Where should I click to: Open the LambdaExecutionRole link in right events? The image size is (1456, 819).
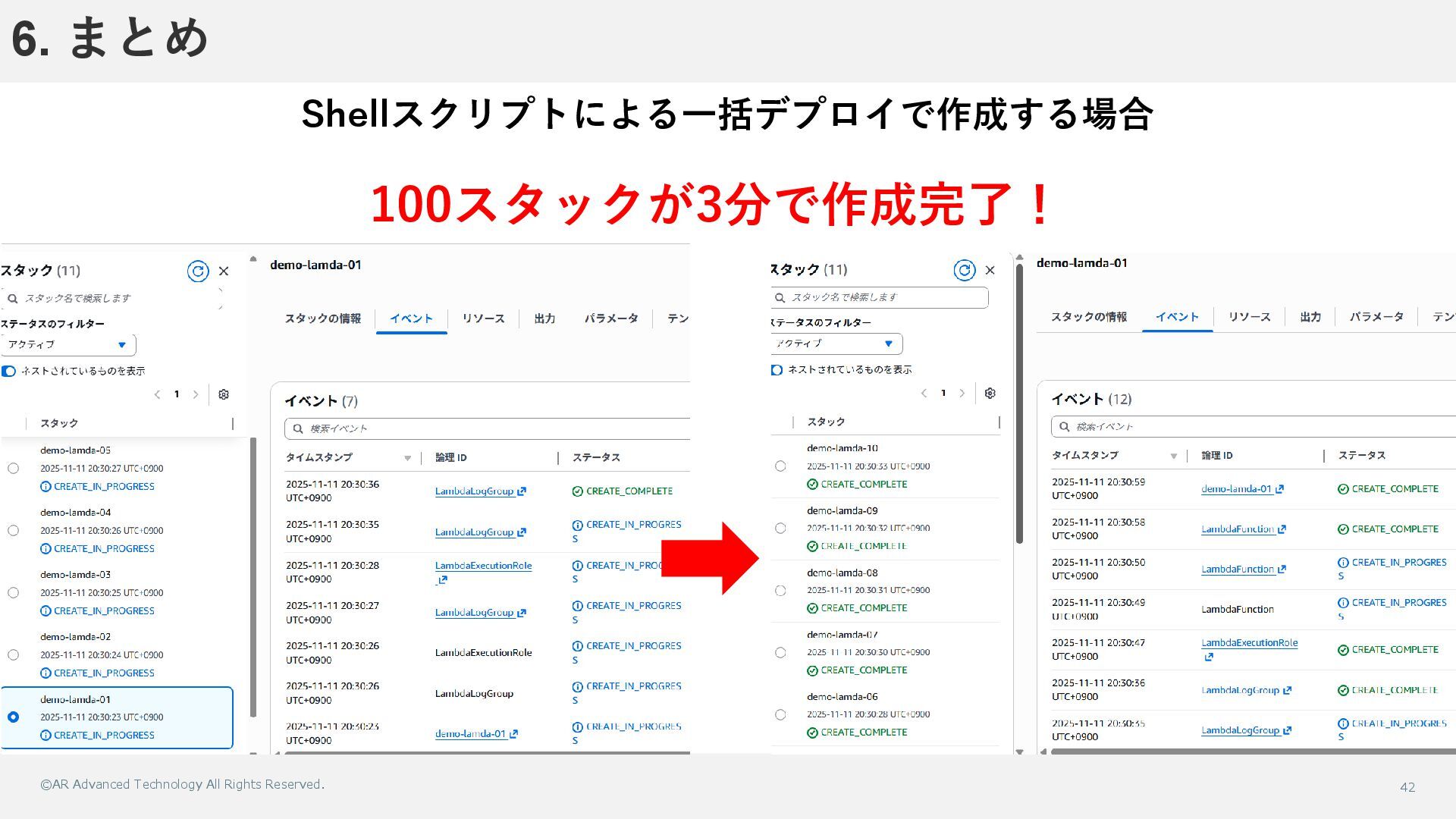pyautogui.click(x=1249, y=643)
